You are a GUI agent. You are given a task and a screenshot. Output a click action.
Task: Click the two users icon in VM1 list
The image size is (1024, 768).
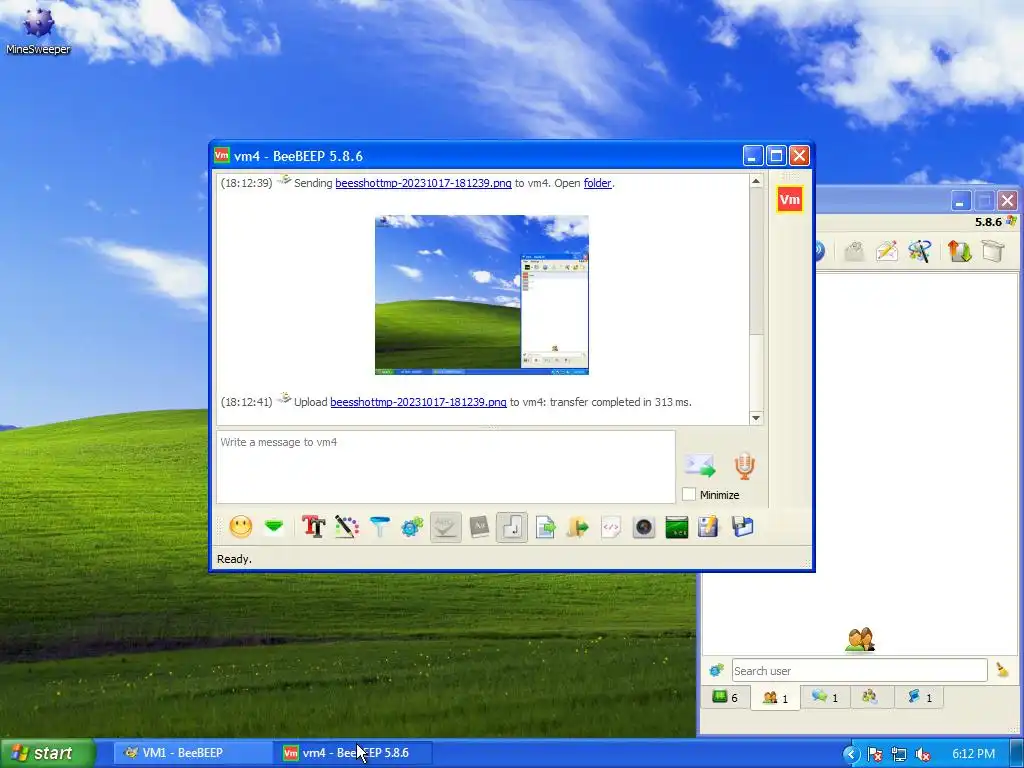[859, 639]
